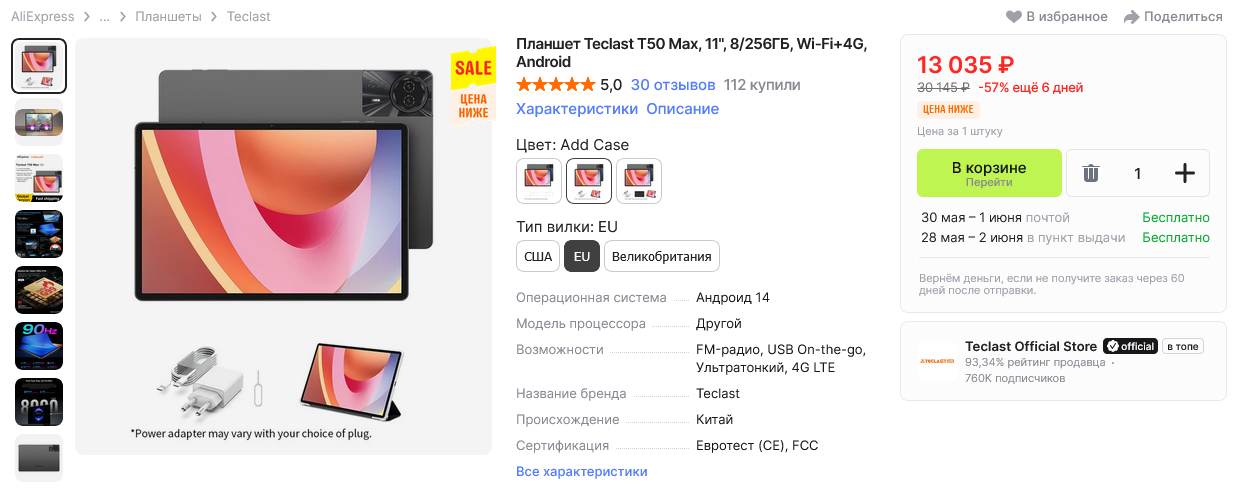Click the heart icon for favorites
Screen dimensions: 1245x503
tap(1014, 17)
